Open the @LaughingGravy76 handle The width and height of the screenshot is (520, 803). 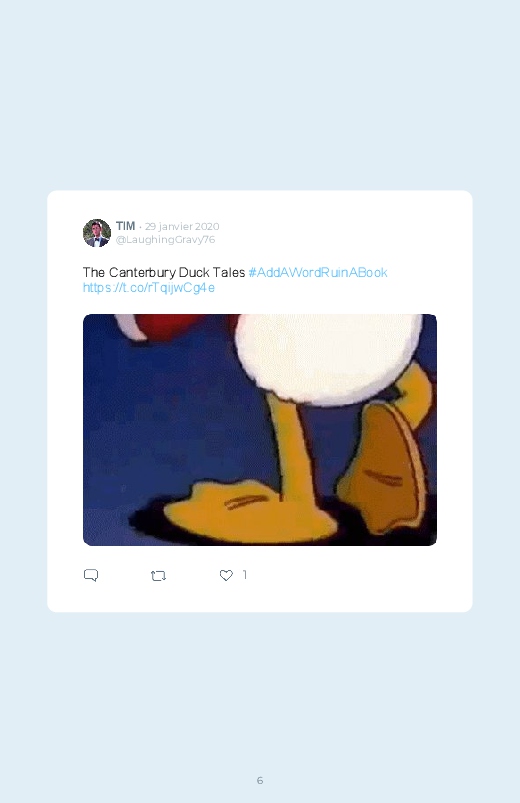pos(165,240)
